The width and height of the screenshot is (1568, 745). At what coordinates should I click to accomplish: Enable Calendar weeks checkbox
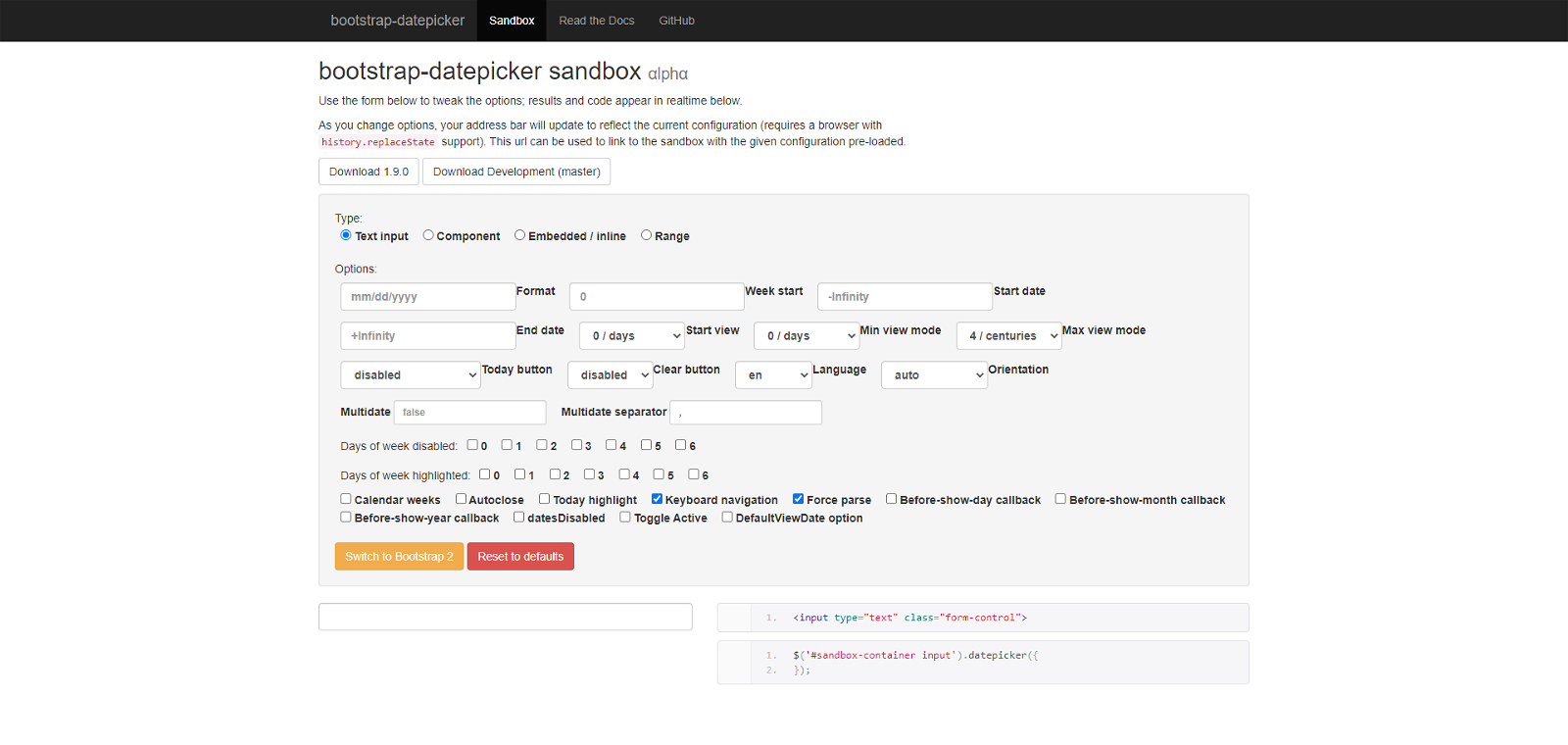(346, 499)
